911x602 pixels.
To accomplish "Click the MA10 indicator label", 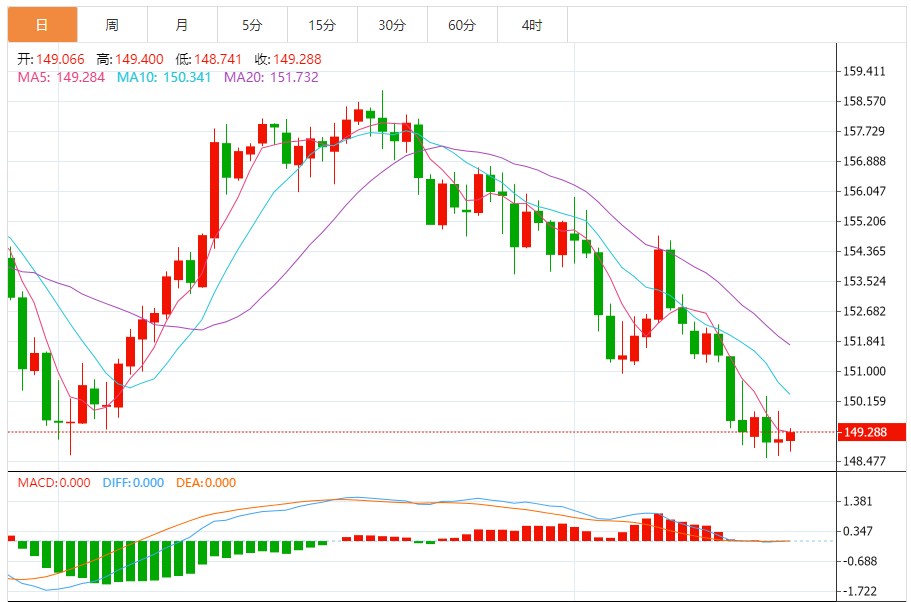I will (164, 77).
